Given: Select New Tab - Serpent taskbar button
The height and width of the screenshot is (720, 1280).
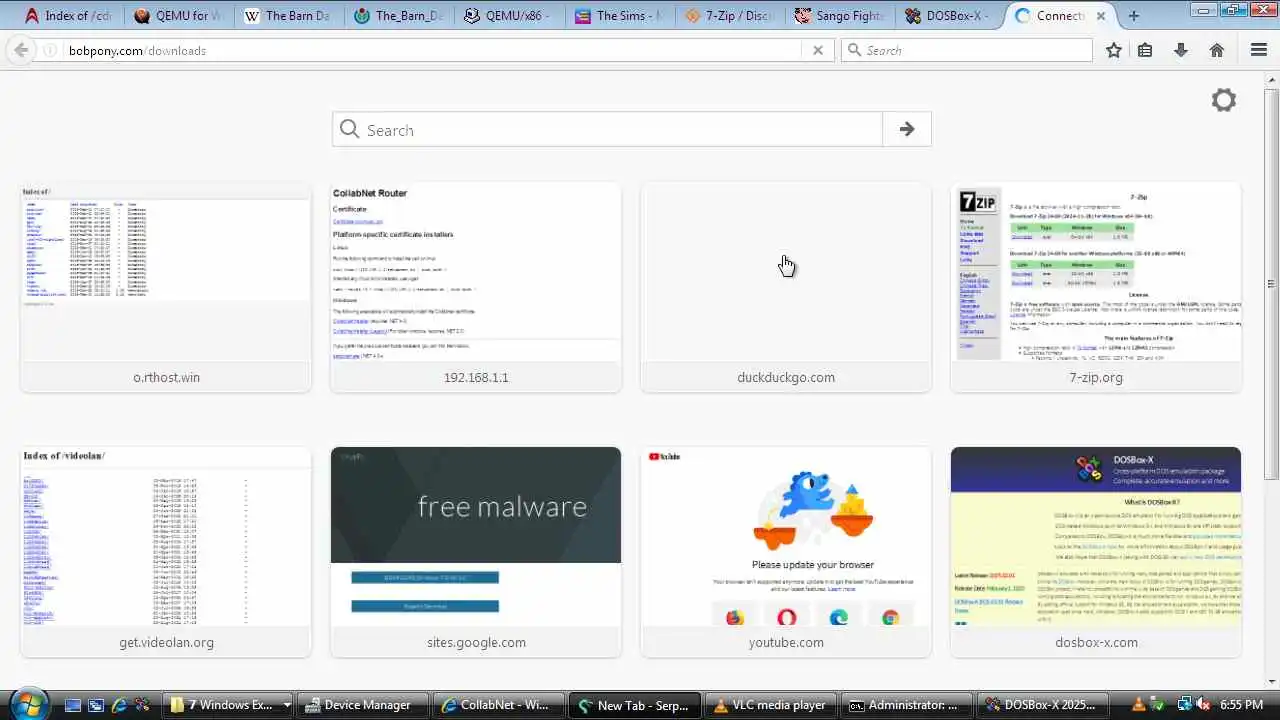Looking at the screenshot, I should coord(635,705).
